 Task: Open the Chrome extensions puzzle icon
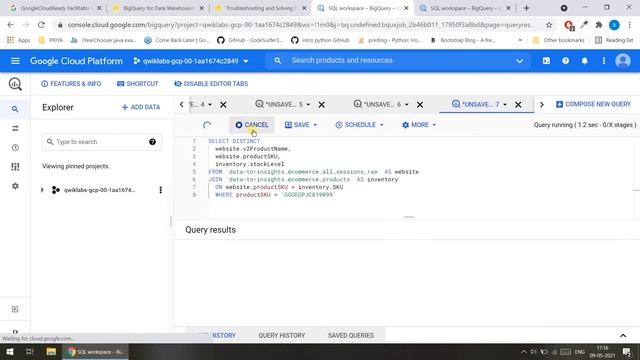(599, 25)
